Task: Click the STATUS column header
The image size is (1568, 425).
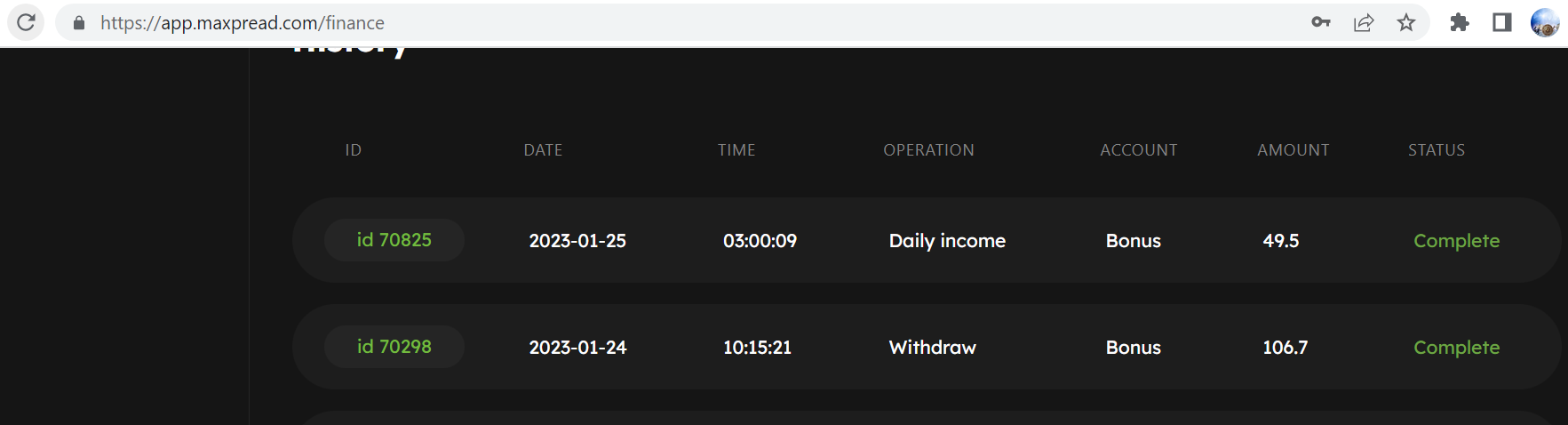Action: coord(1437,150)
